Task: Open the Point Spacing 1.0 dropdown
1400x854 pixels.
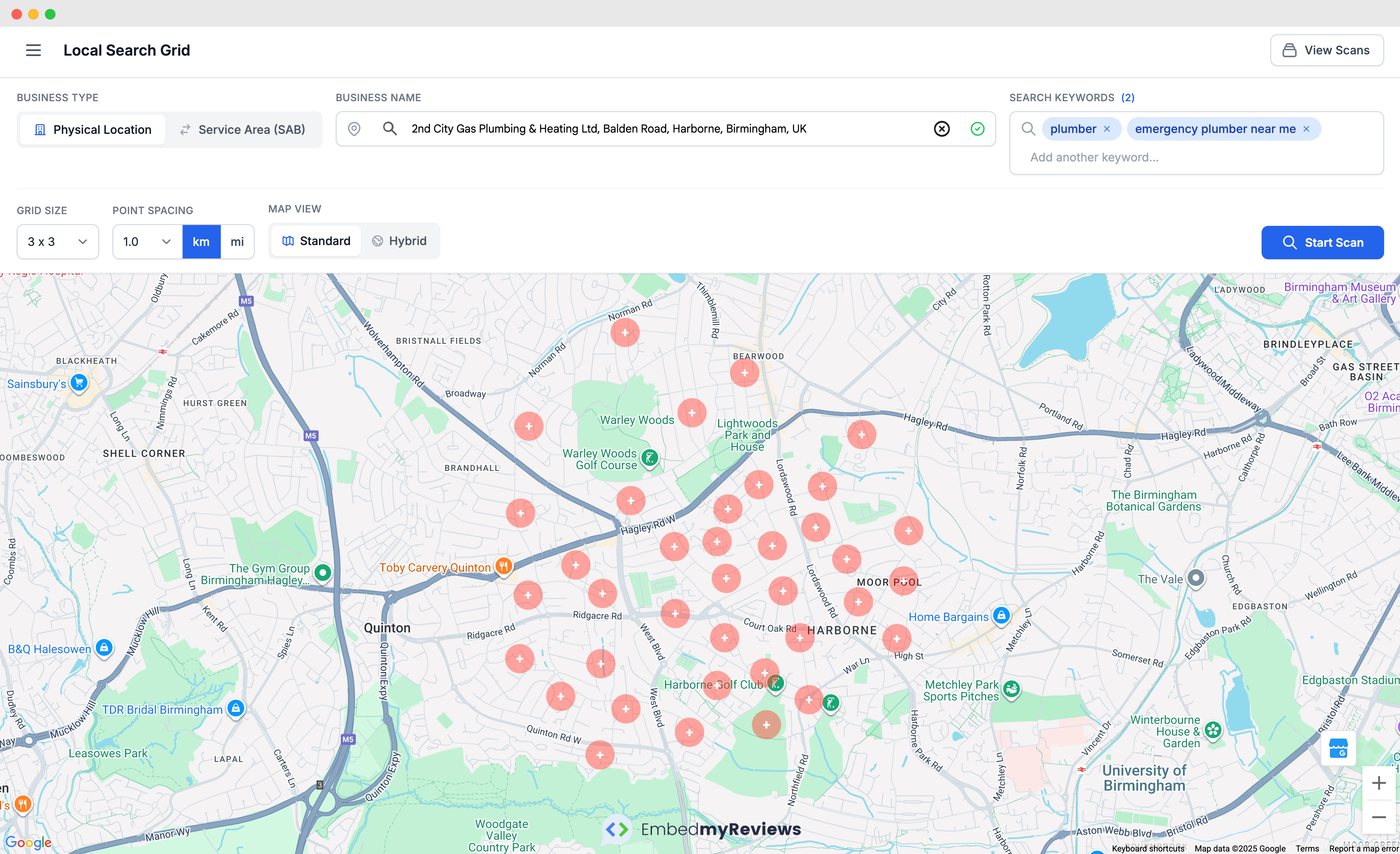Action: [147, 241]
